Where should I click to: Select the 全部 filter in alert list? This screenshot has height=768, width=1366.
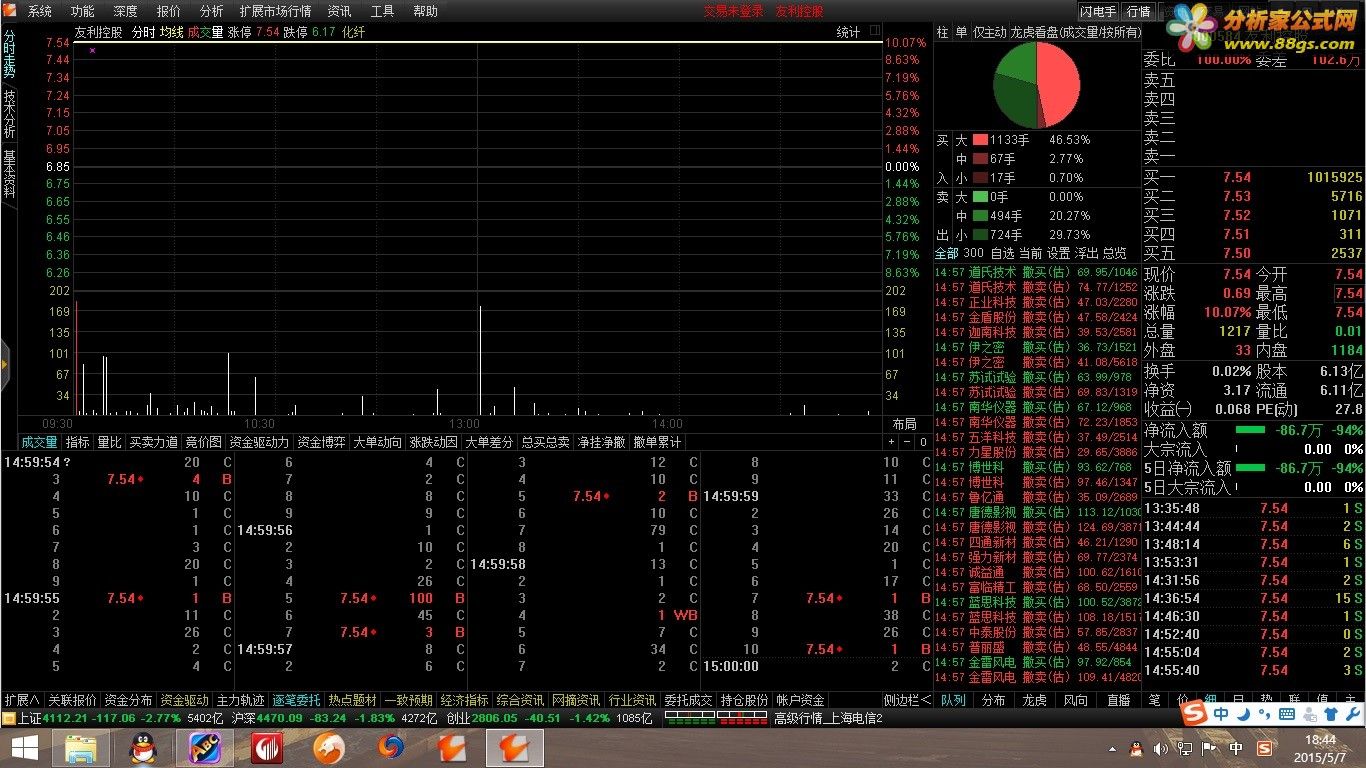(x=946, y=253)
